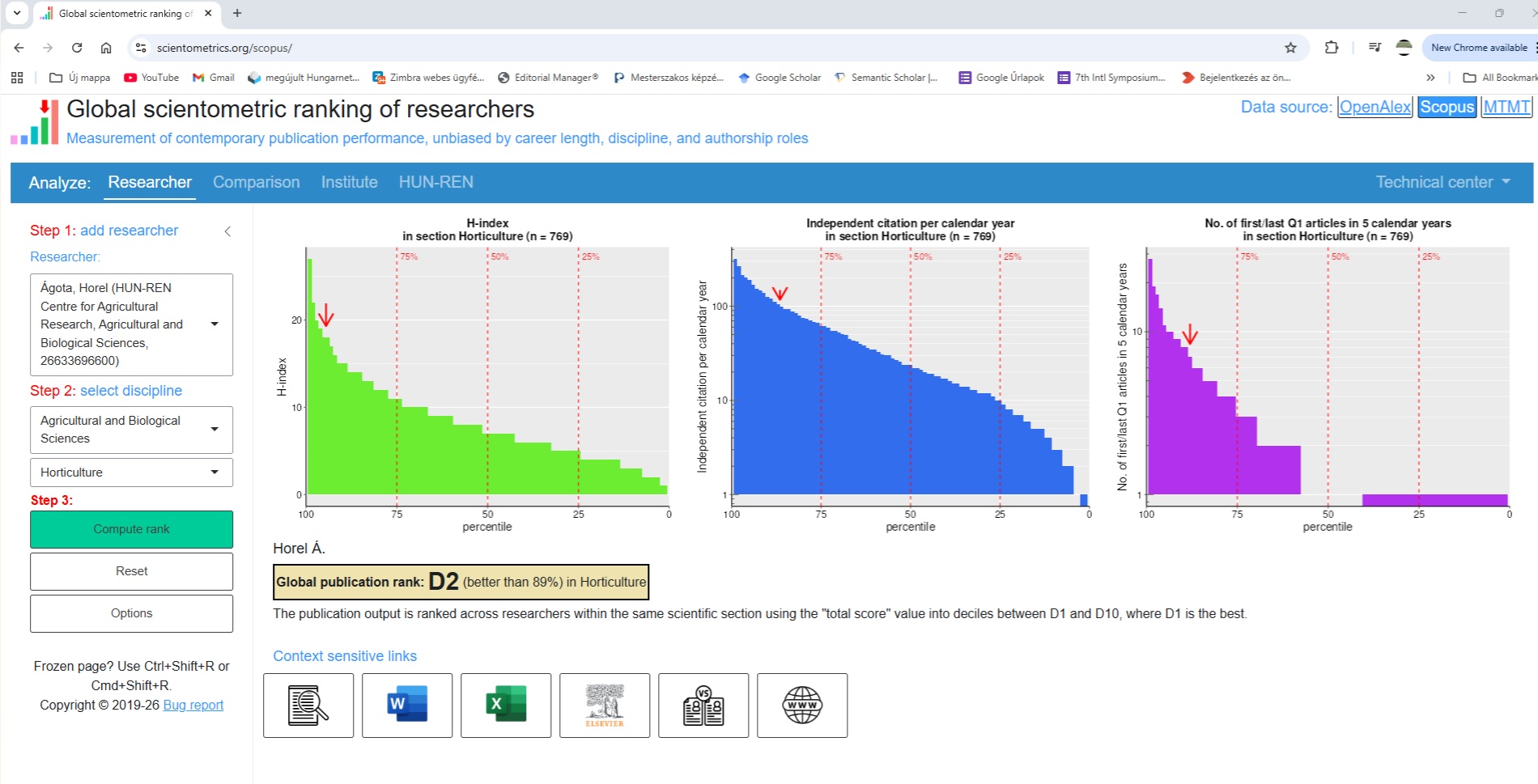The width and height of the screenshot is (1538, 784).
Task: Open the Word export icon
Action: coord(407,705)
